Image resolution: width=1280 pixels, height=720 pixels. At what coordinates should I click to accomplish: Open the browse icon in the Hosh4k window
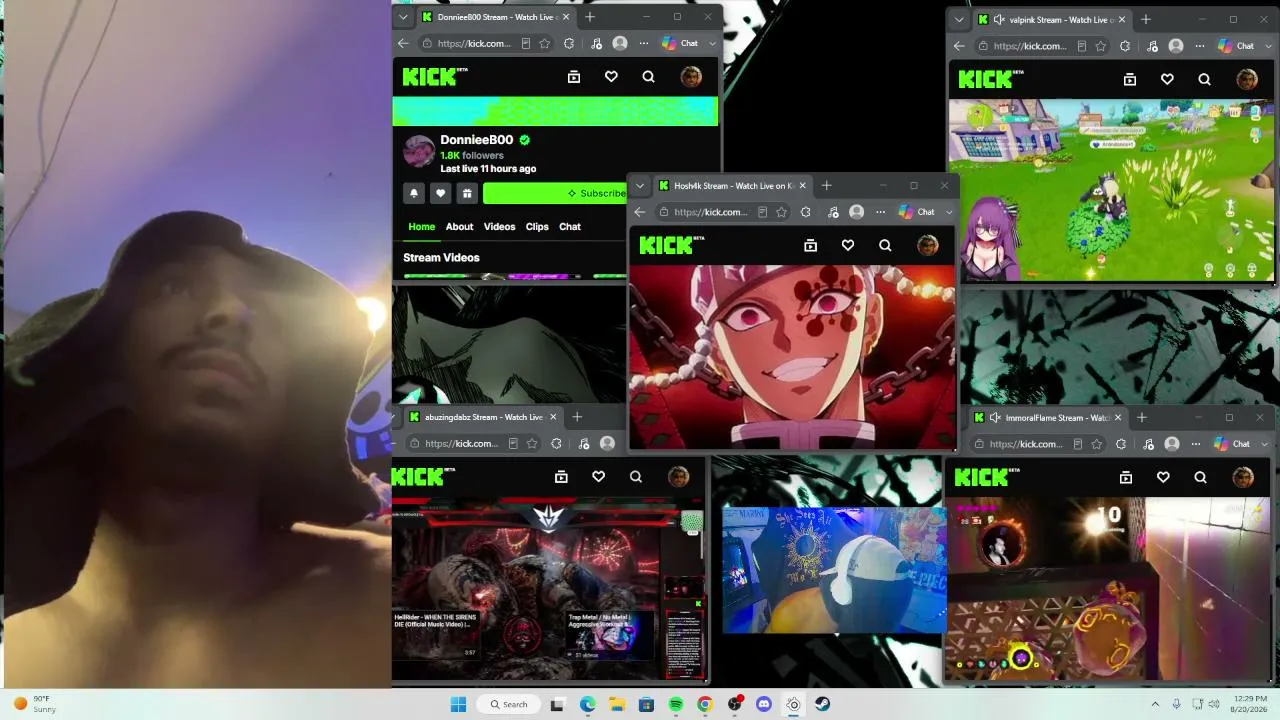coord(811,245)
